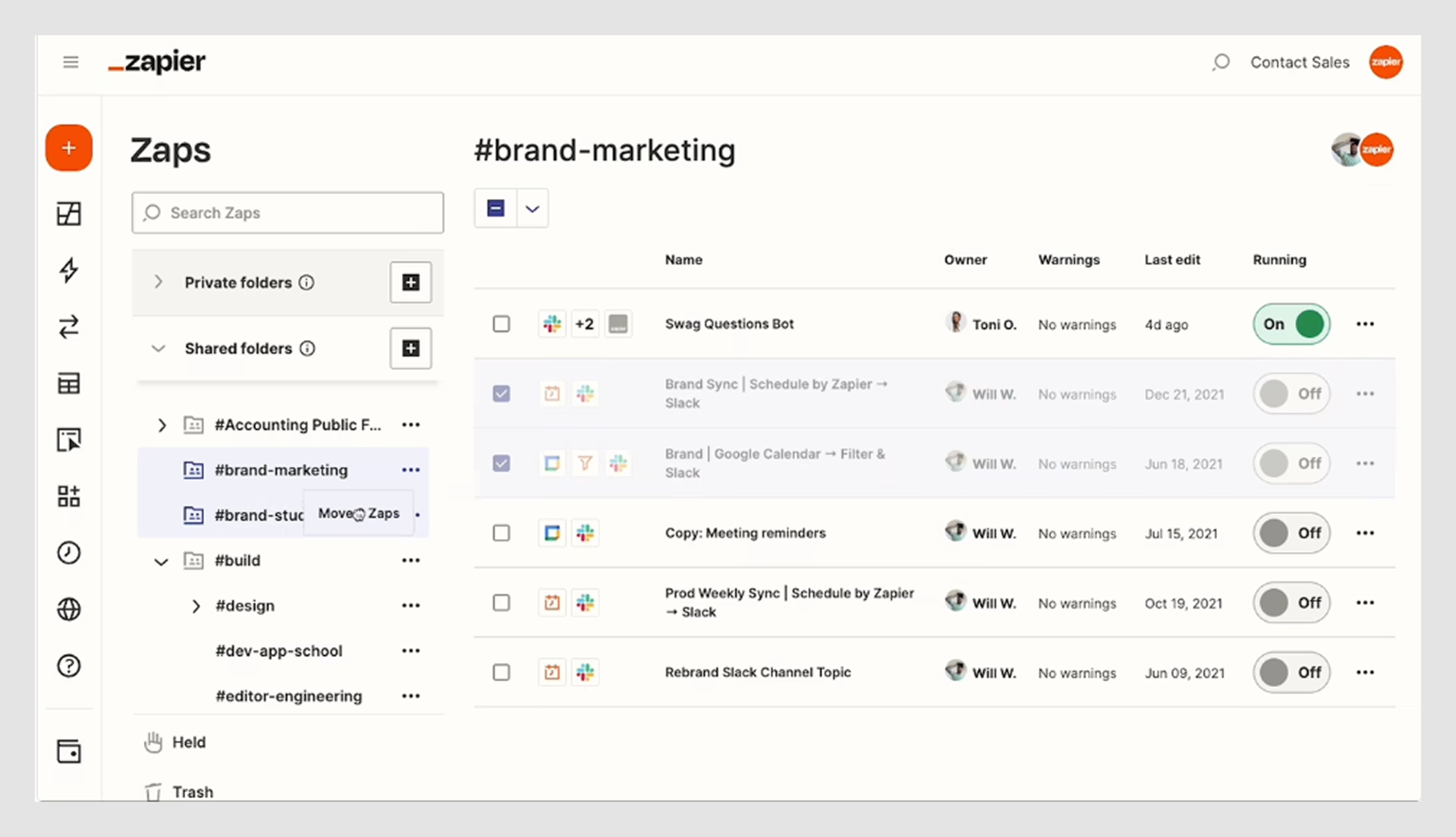Collapse the #build folder
The image size is (1456, 837).
click(x=162, y=562)
